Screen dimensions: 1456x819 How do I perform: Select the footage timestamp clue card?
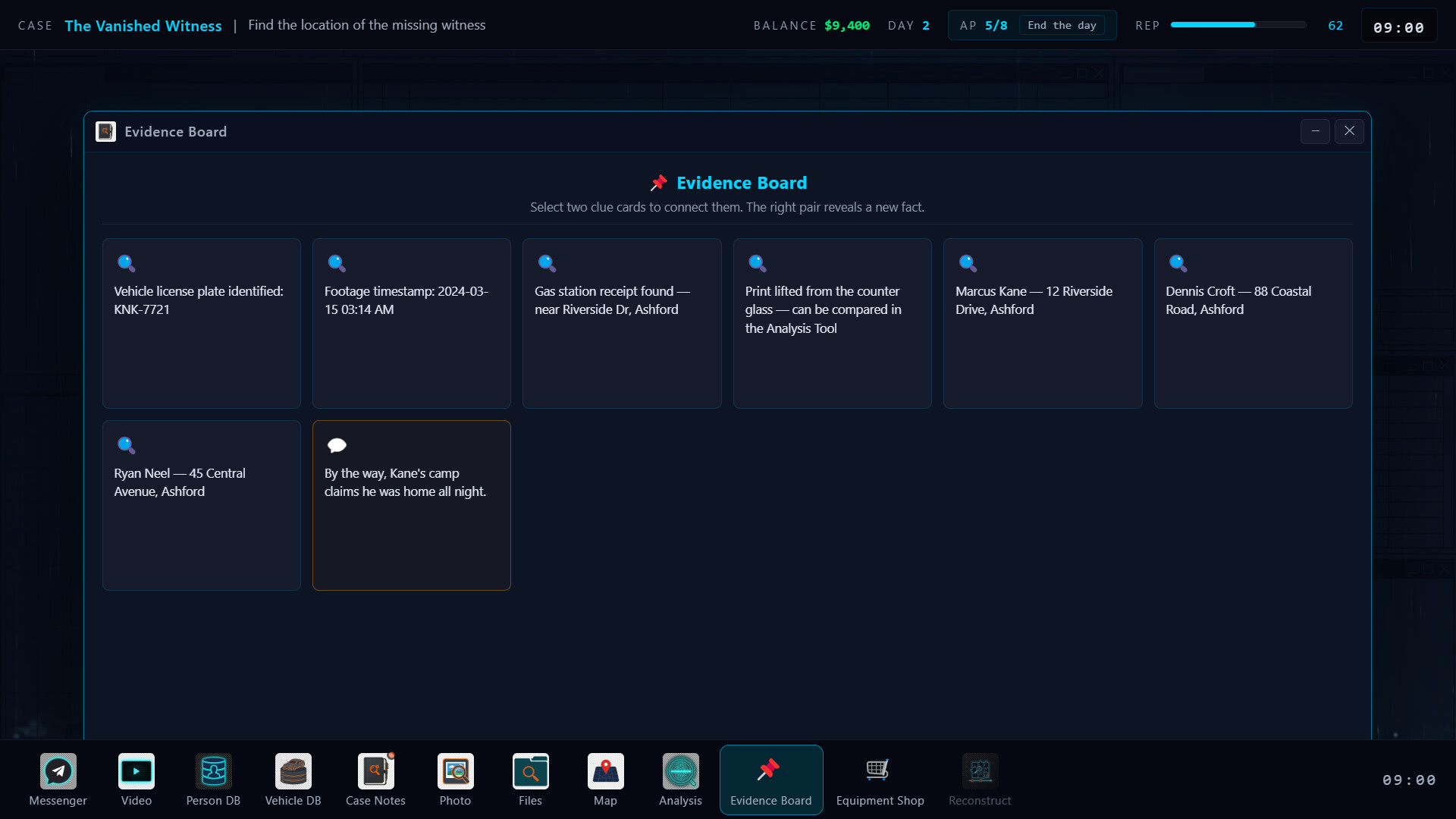[x=412, y=324]
